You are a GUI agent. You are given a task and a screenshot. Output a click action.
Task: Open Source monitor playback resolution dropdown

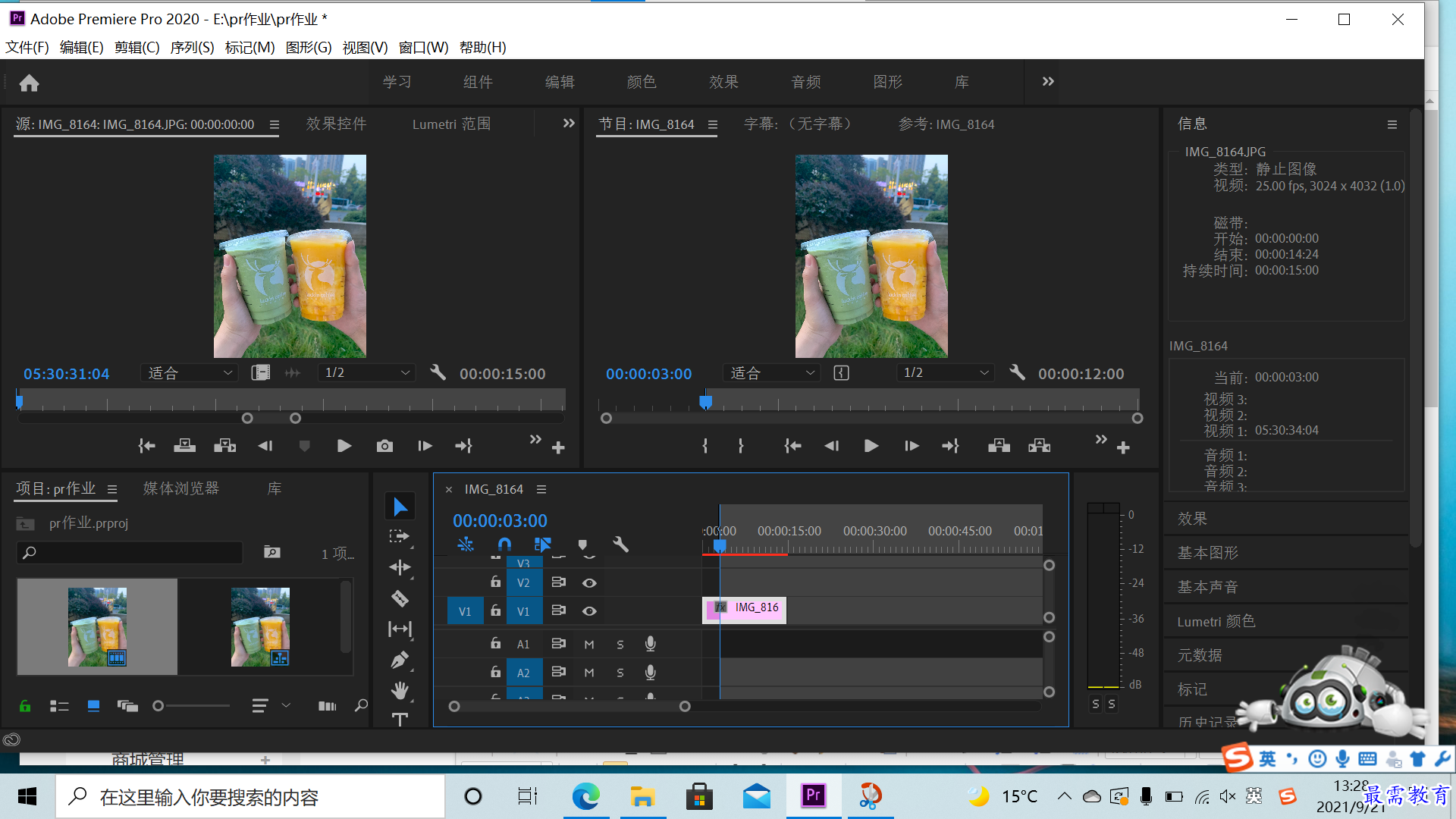pos(367,373)
